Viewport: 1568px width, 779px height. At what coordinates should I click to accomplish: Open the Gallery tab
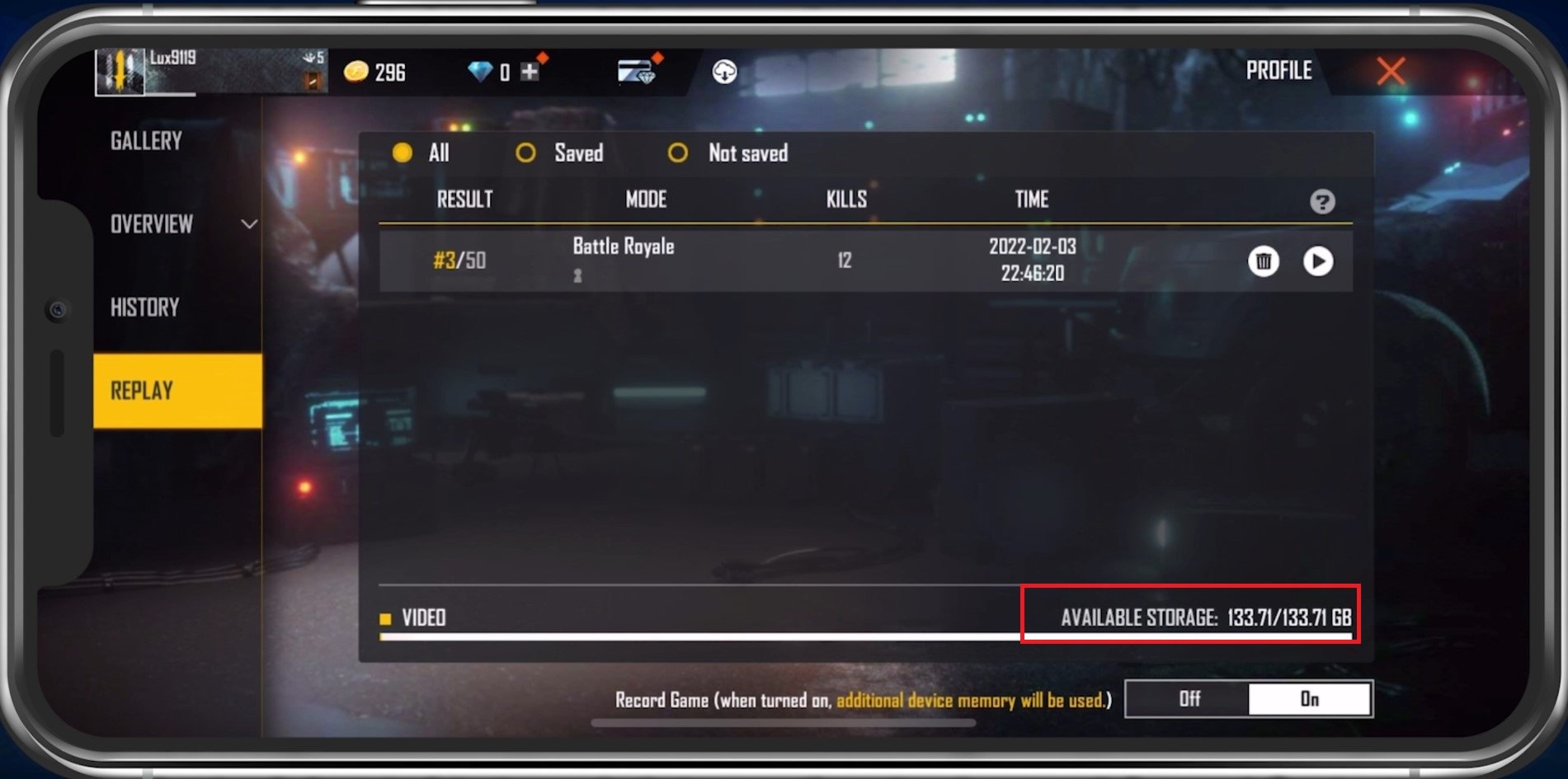click(x=146, y=141)
